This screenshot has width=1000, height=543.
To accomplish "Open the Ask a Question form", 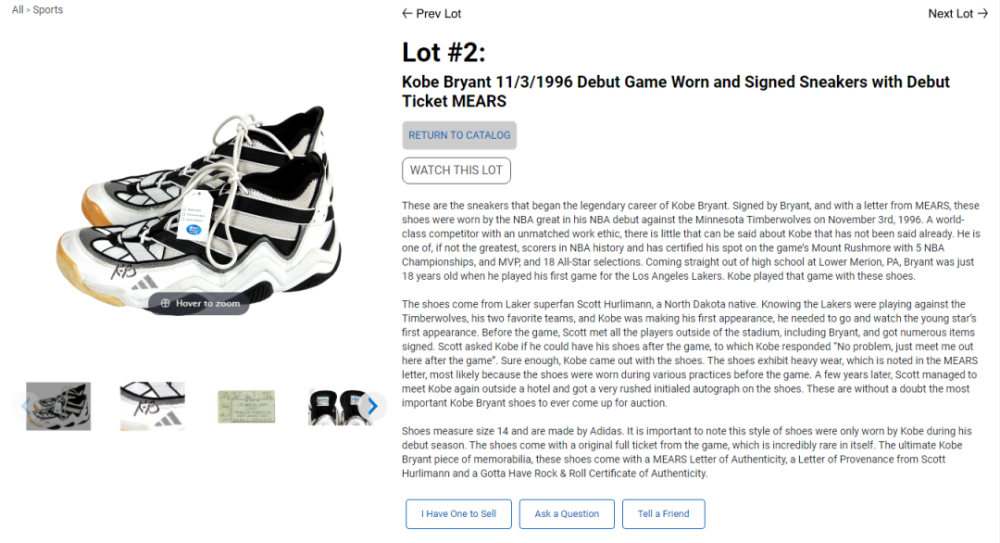I will (x=567, y=514).
